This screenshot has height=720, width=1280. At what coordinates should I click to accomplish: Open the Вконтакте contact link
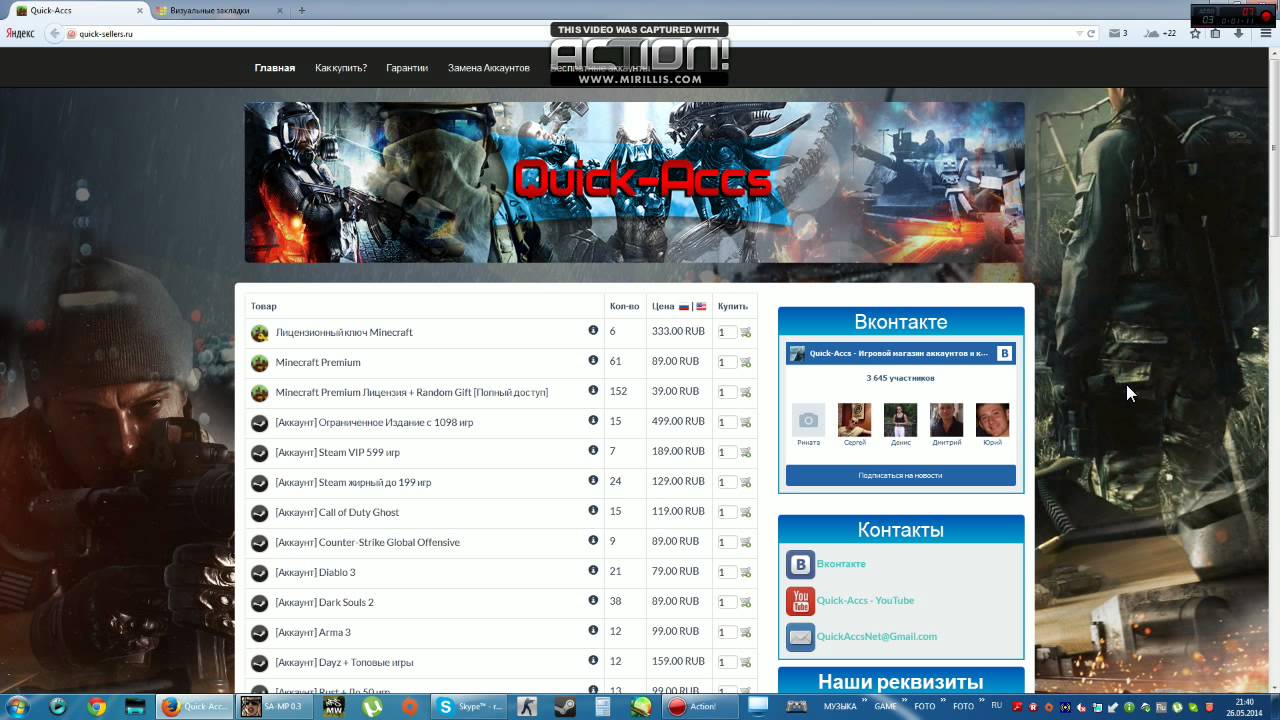tap(841, 564)
